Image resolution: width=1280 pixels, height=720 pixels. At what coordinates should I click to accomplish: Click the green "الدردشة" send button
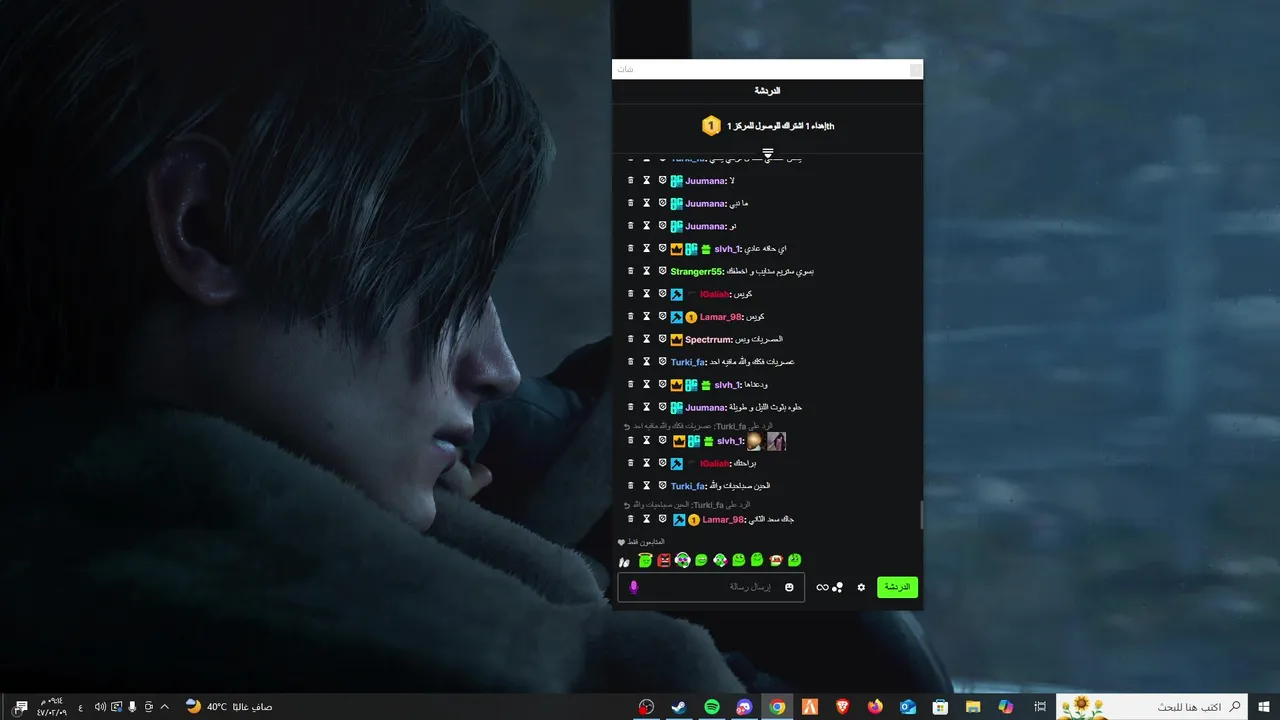coord(897,587)
